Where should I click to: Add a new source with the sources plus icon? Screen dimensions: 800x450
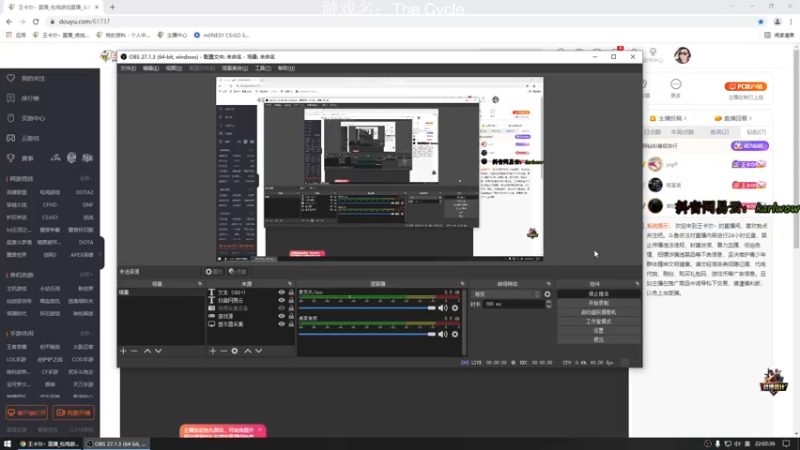tap(213, 351)
